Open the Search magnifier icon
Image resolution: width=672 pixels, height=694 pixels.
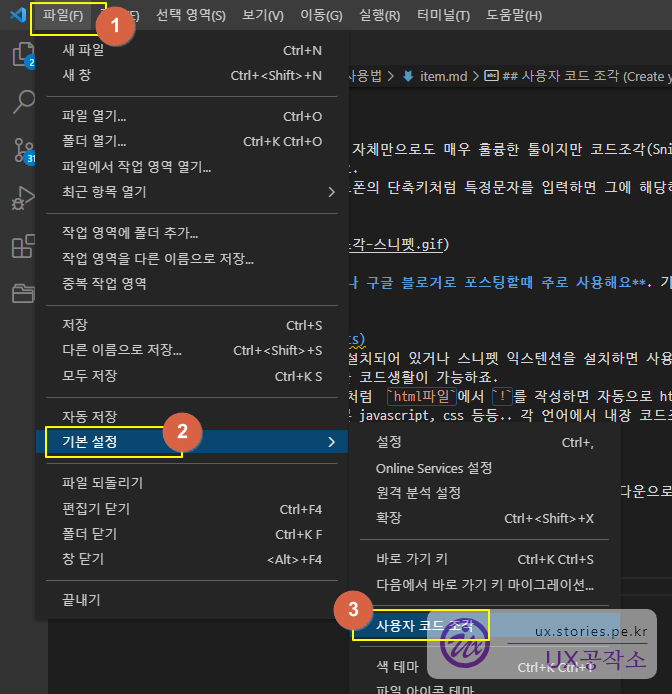[x=23, y=102]
